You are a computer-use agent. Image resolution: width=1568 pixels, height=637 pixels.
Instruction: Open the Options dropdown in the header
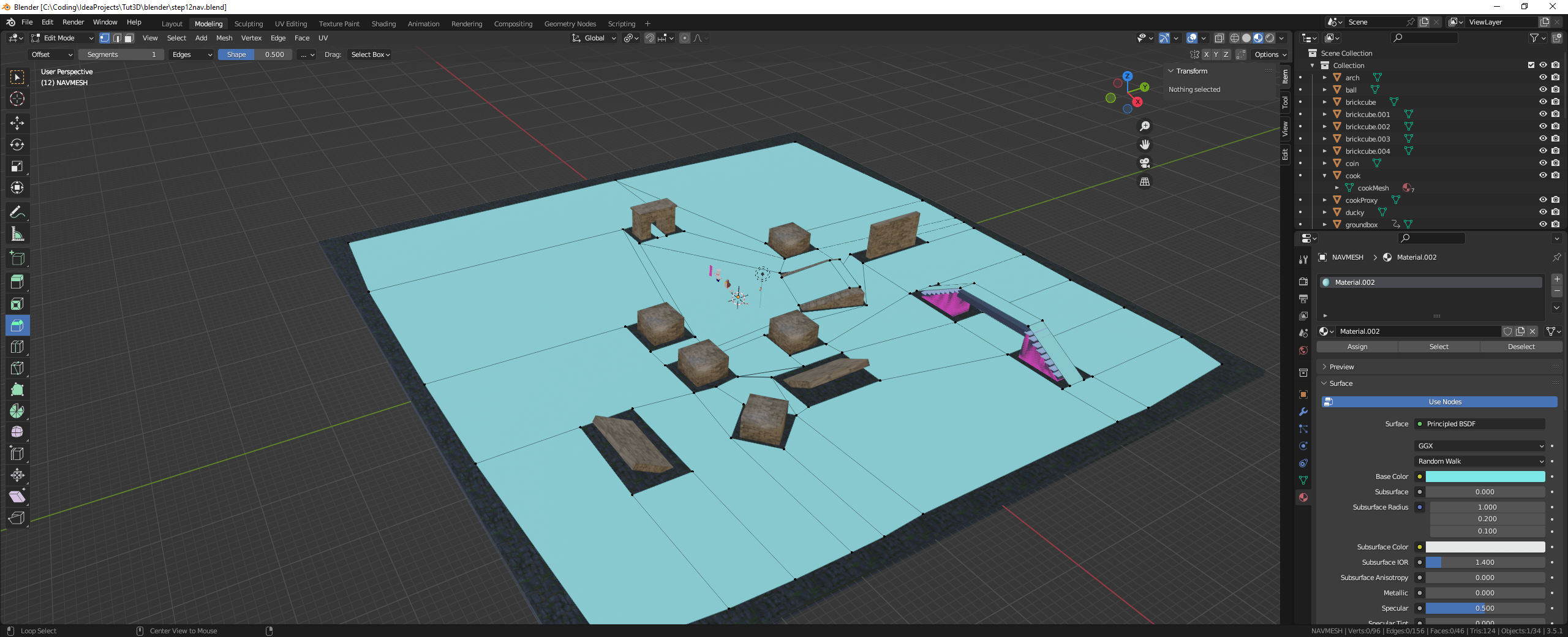[1269, 55]
